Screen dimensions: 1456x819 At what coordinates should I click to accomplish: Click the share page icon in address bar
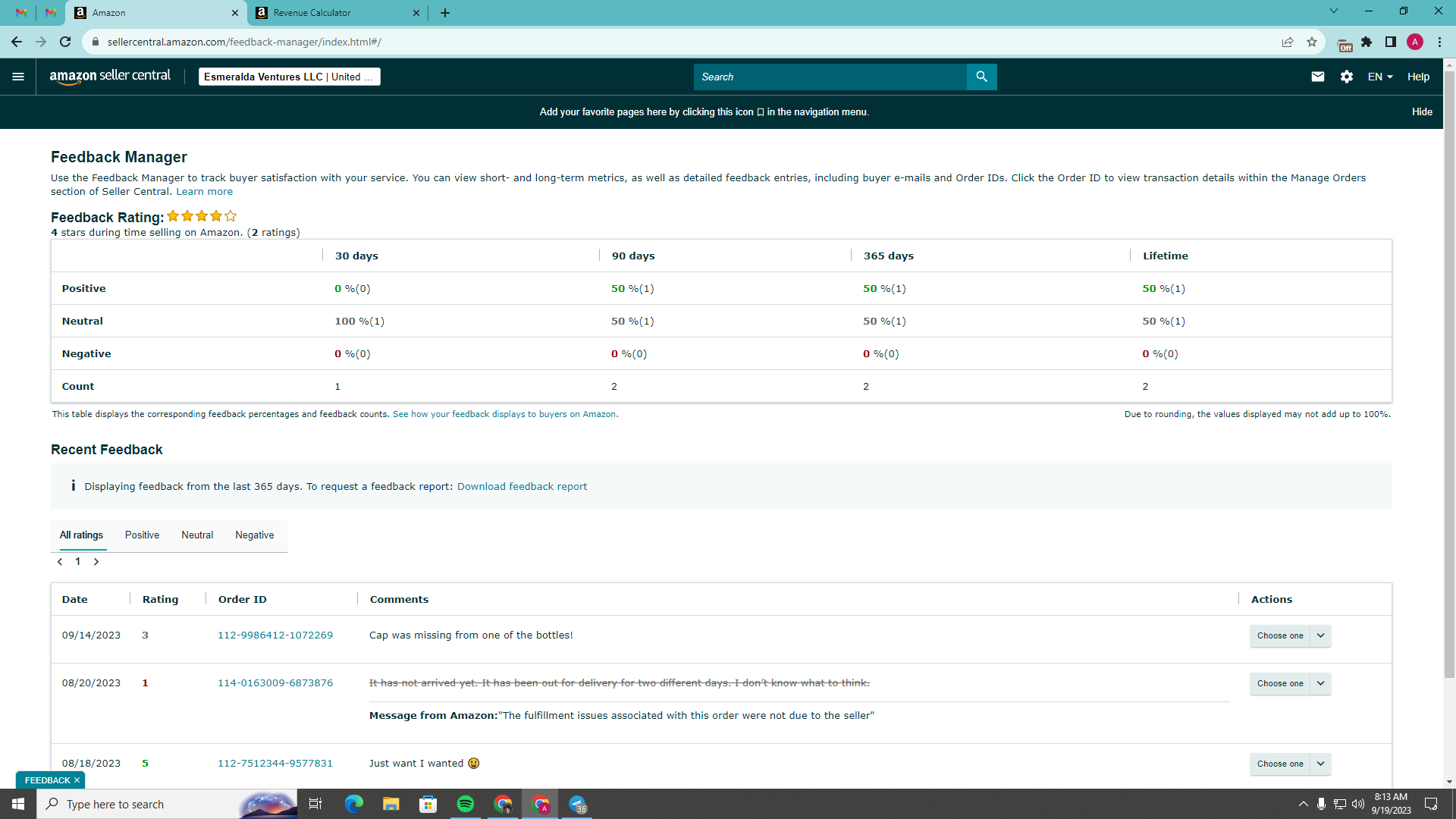click(x=1288, y=42)
